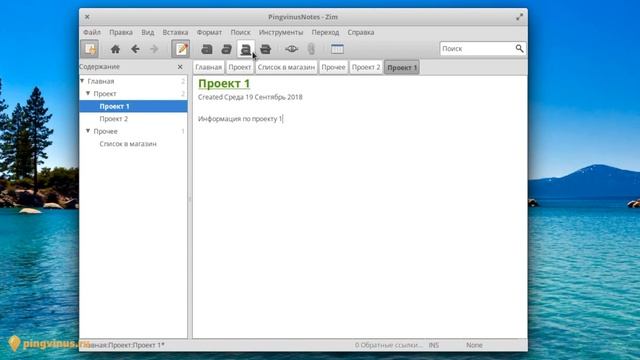Click the attach file paperclip icon
Screen dimensions: 640x360
tap(311, 49)
